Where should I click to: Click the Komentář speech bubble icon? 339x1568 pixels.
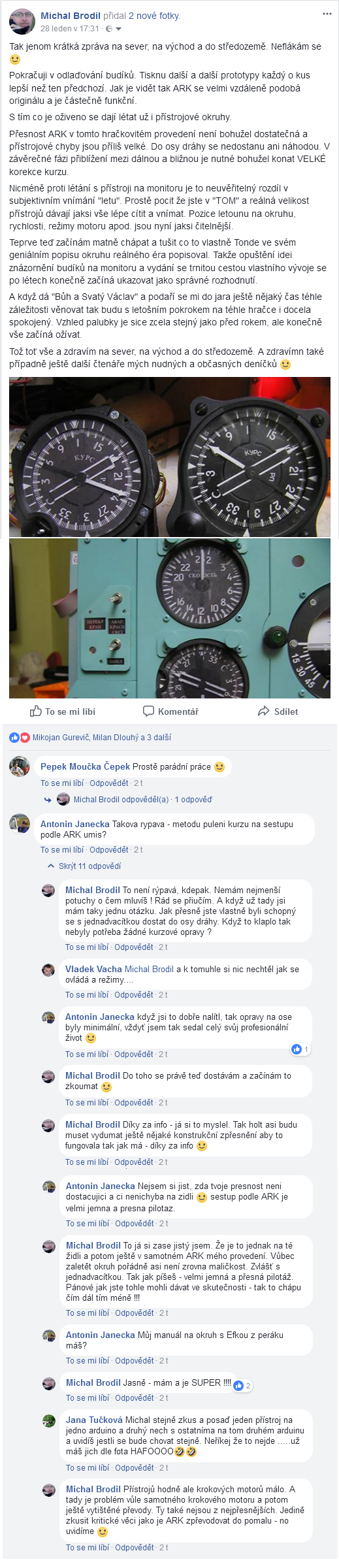[149, 711]
